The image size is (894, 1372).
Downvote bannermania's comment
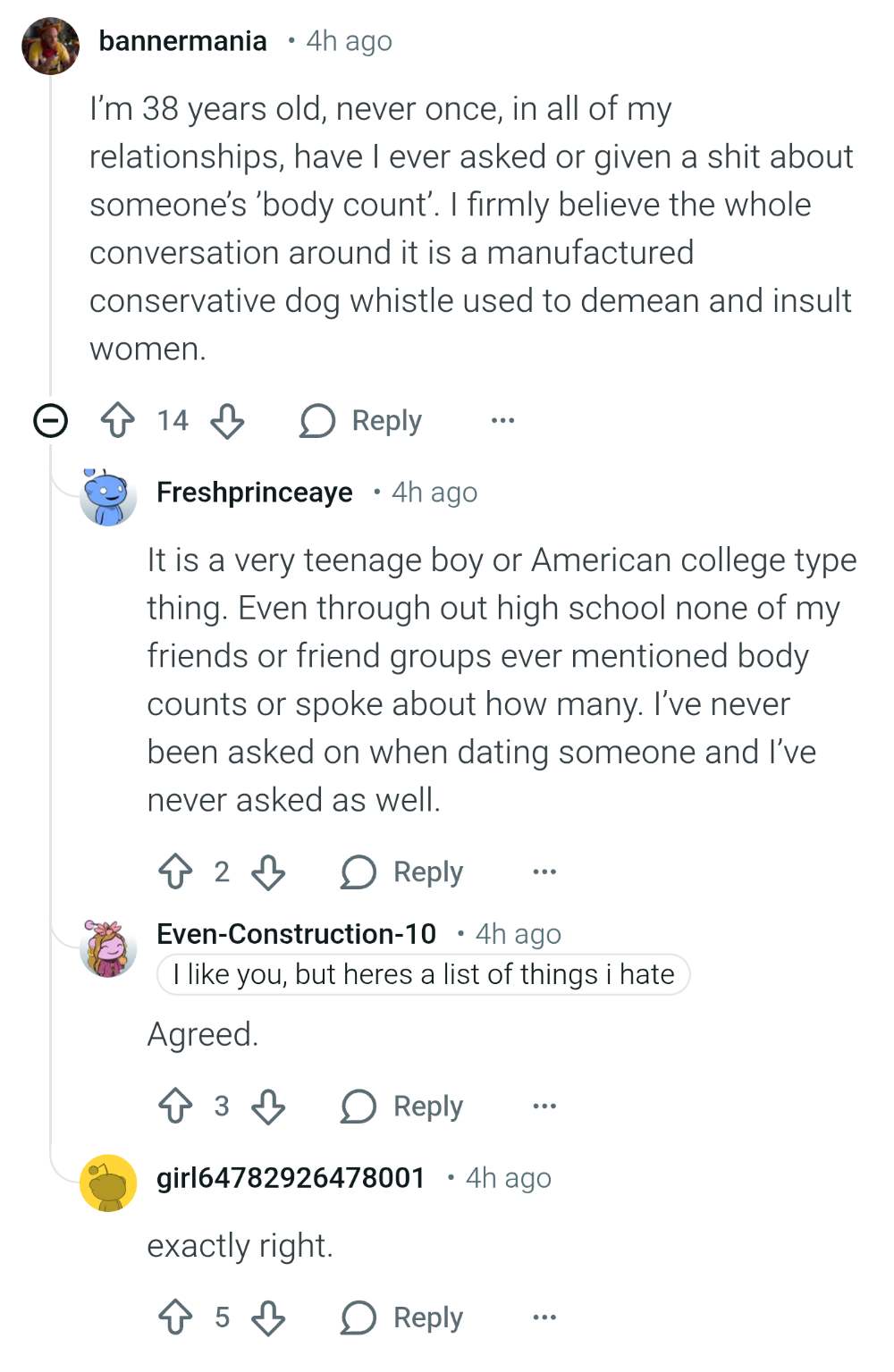(227, 420)
